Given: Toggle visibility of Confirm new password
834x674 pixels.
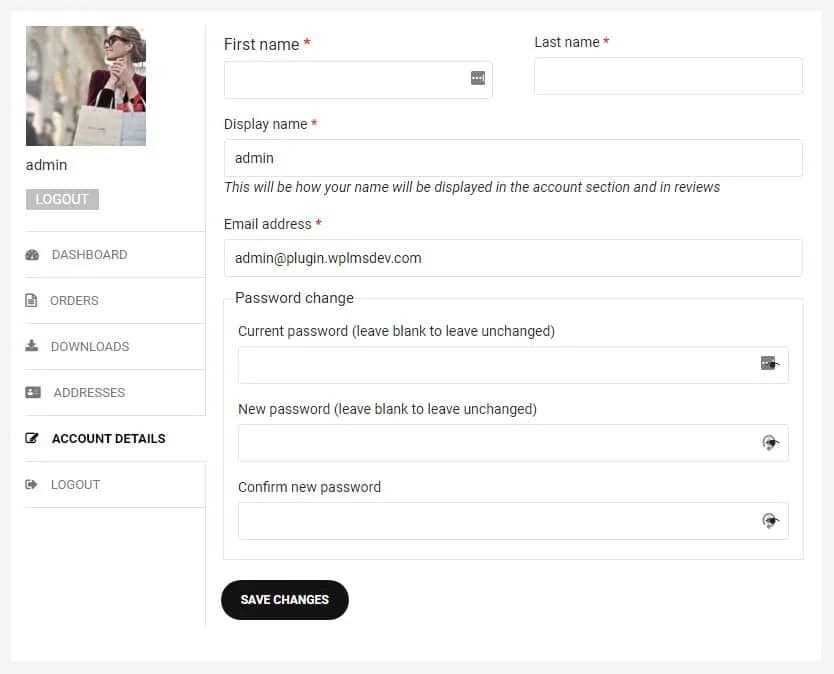Looking at the screenshot, I should pos(770,521).
